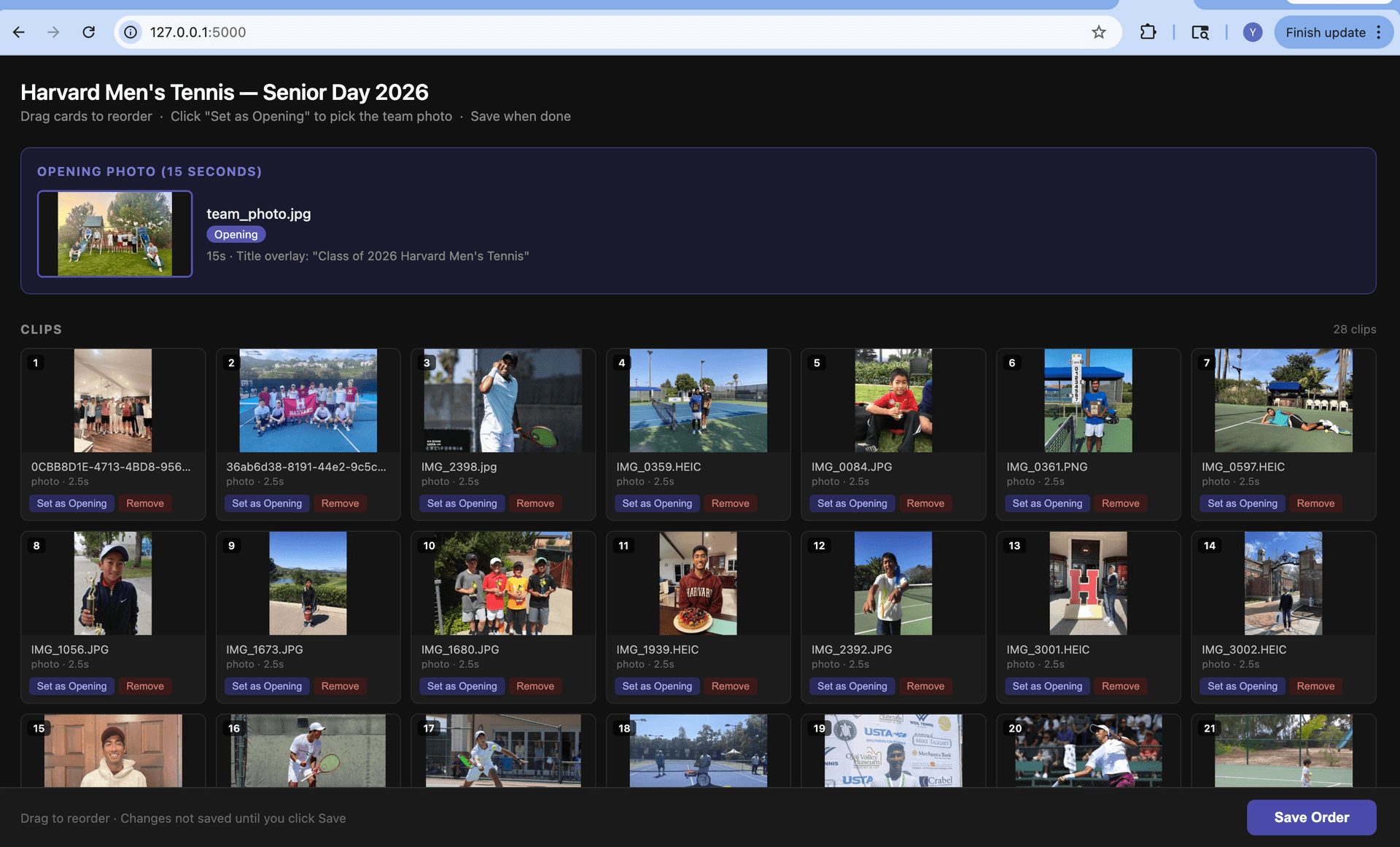The image size is (1400, 847).
Task: Click the team_photo.jpg opening thumbnail
Action: [114, 233]
